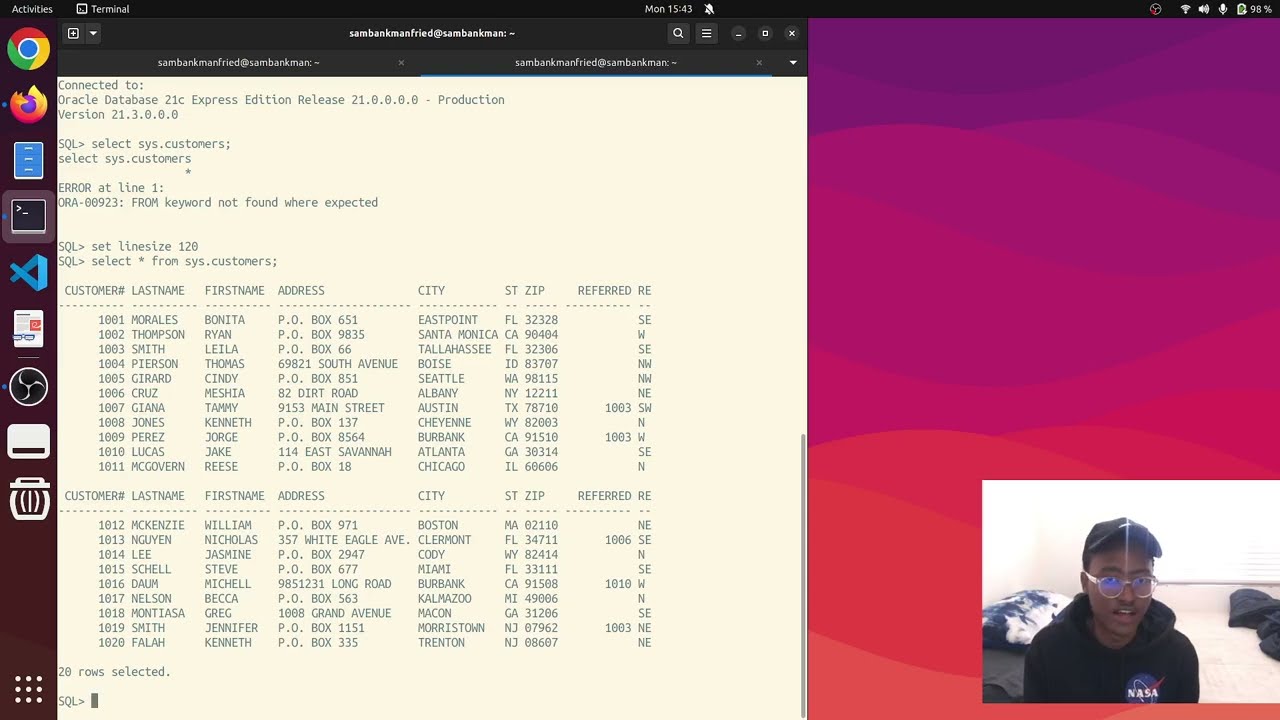Click the text '69821 SOUTH AVENUE'
Viewport: 1280px width, 720px height.
338,364
